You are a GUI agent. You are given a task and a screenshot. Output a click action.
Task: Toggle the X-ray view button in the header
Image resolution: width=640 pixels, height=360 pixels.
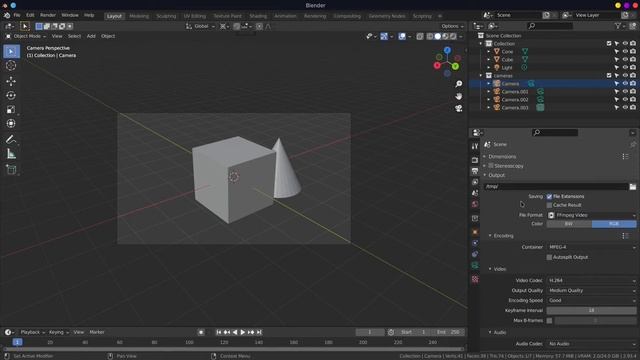[420, 36]
